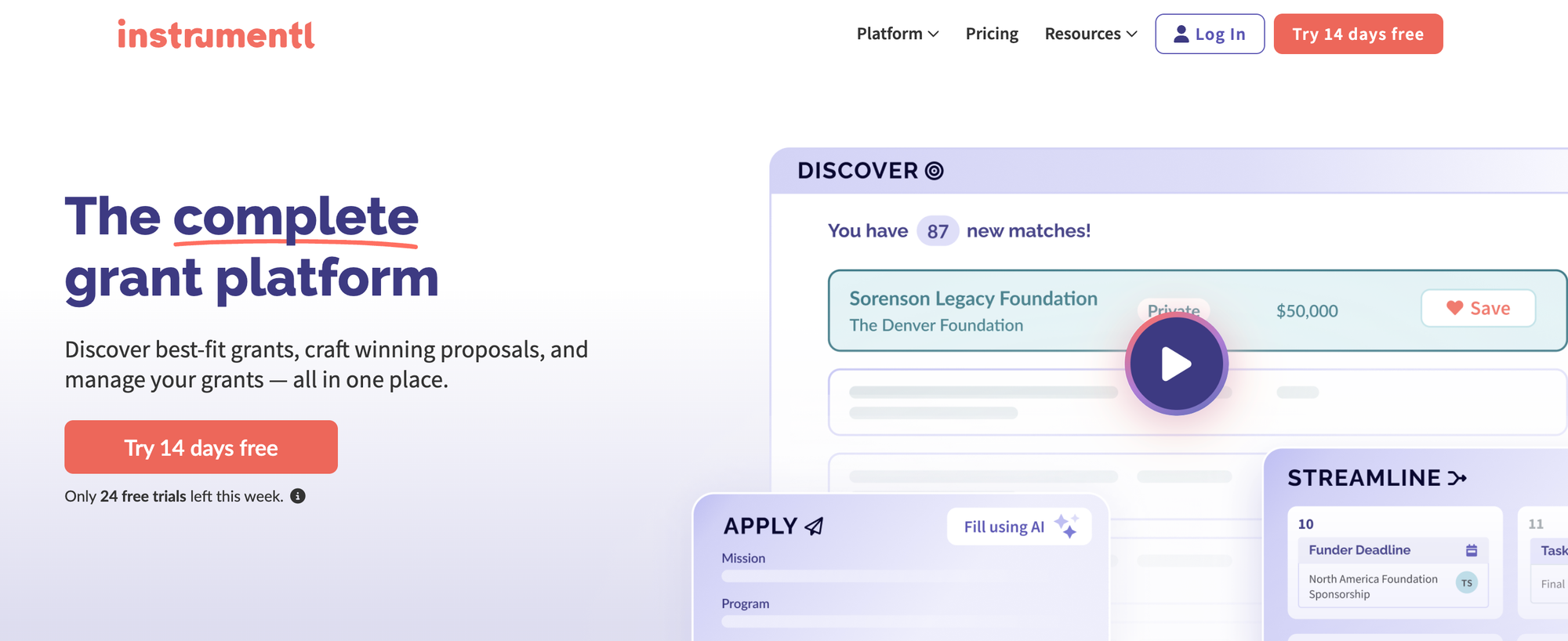Expand the Platform dropdown menu
The width and height of the screenshot is (1568, 641).
tap(898, 34)
